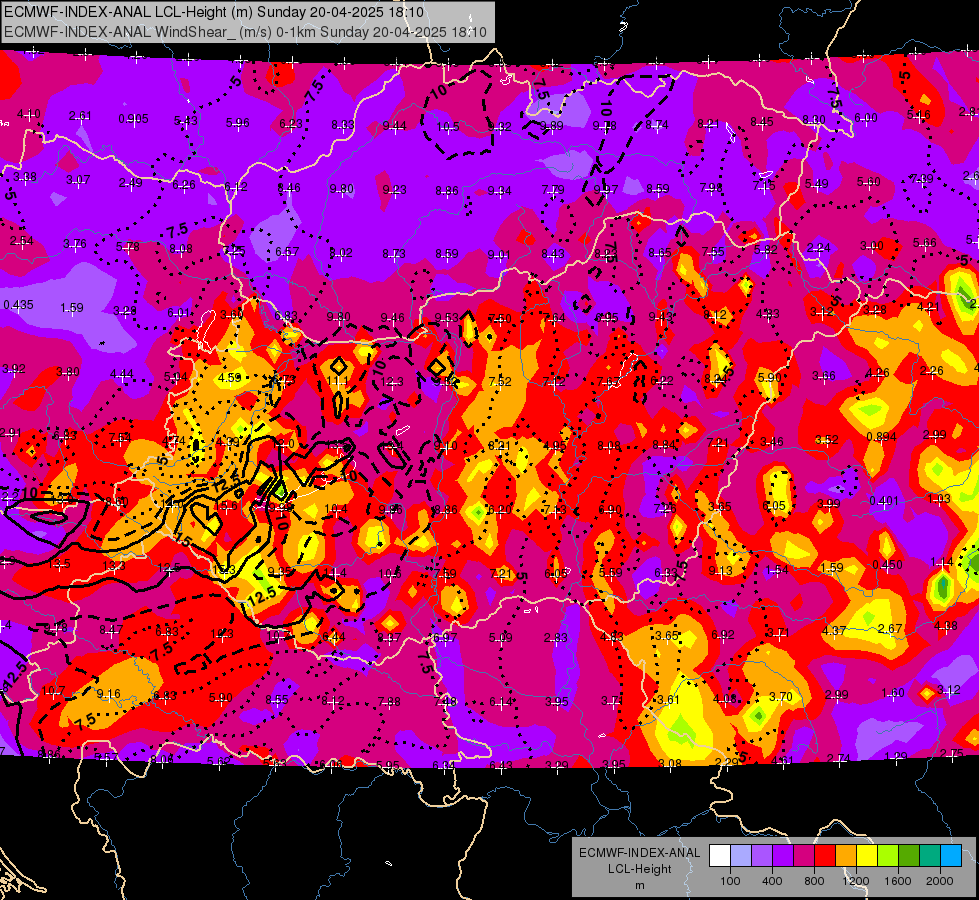Click the grid value 5.96
The width and height of the screenshot is (979, 900).
pyautogui.click(x=237, y=123)
